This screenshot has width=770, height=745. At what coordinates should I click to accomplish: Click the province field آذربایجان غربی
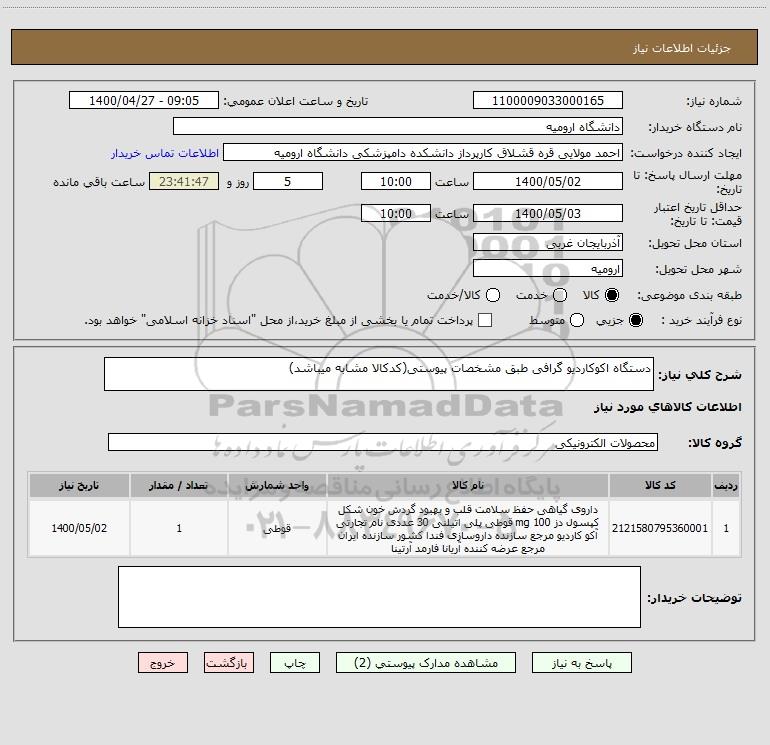[x=548, y=242]
